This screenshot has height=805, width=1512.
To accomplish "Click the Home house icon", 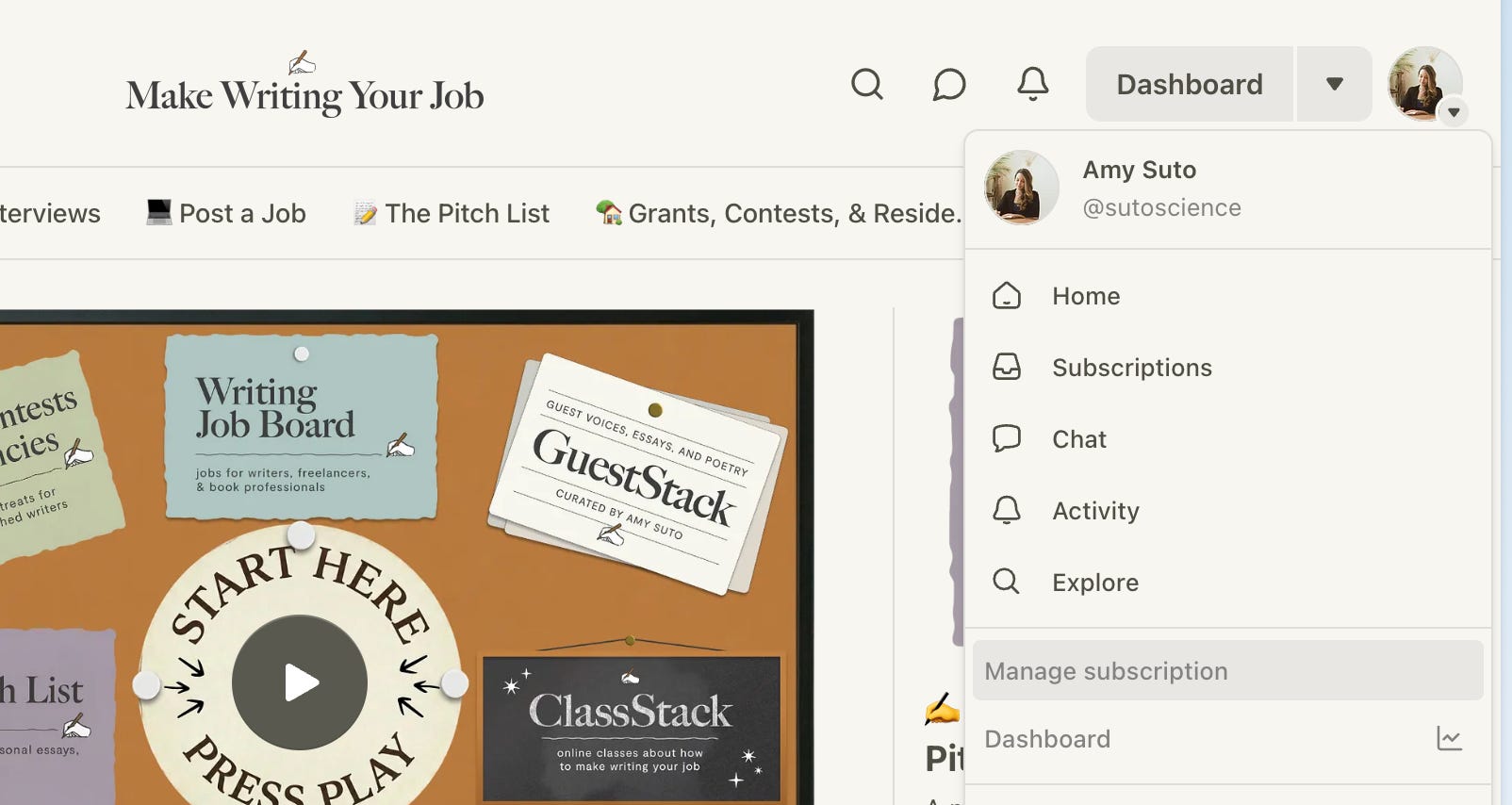I will 1007,296.
